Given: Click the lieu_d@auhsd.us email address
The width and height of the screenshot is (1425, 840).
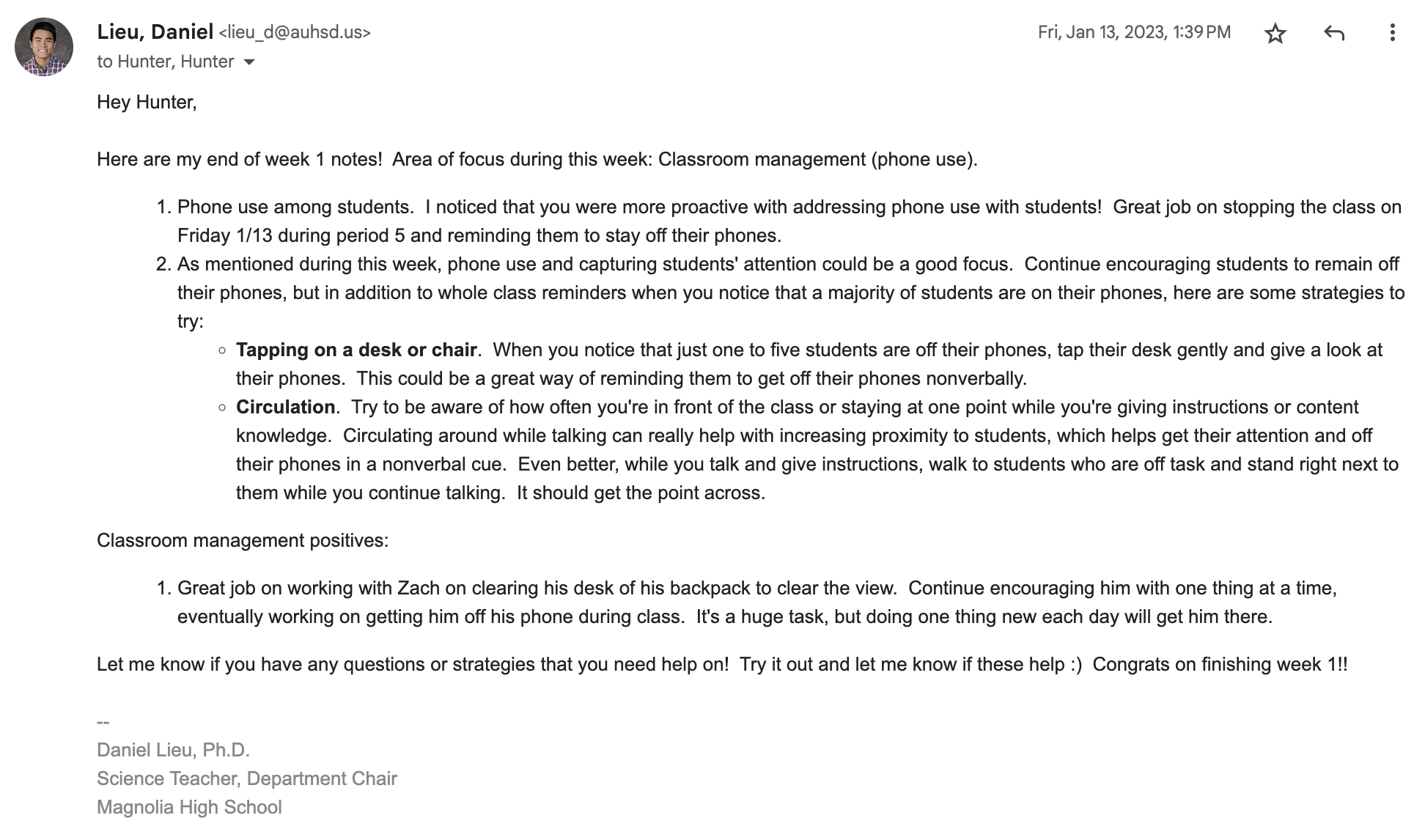Looking at the screenshot, I should [x=295, y=33].
